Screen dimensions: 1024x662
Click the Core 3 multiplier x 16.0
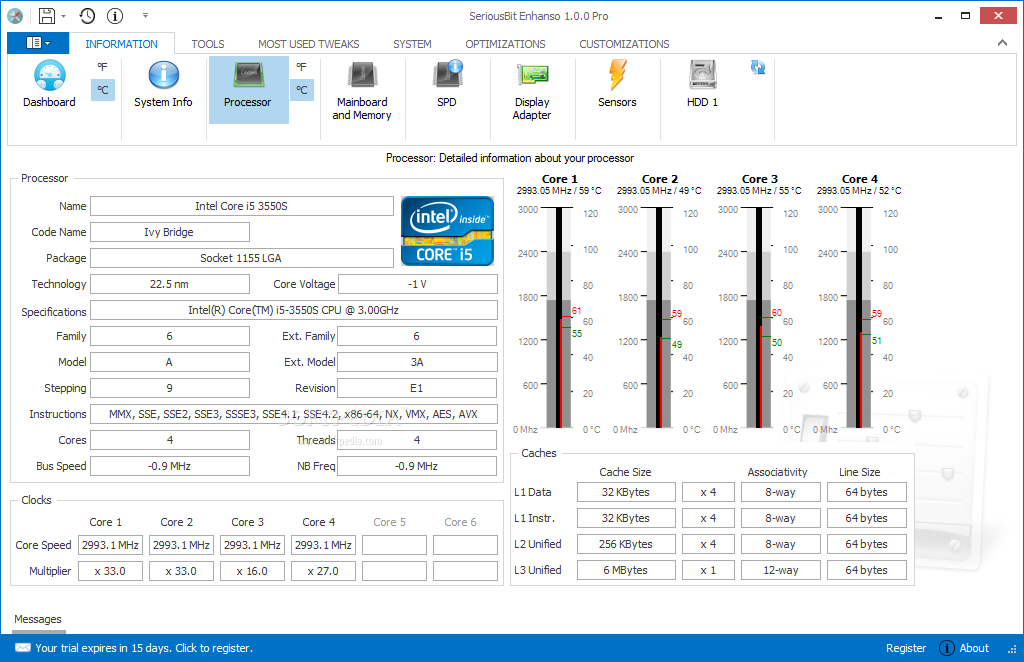tap(252, 571)
